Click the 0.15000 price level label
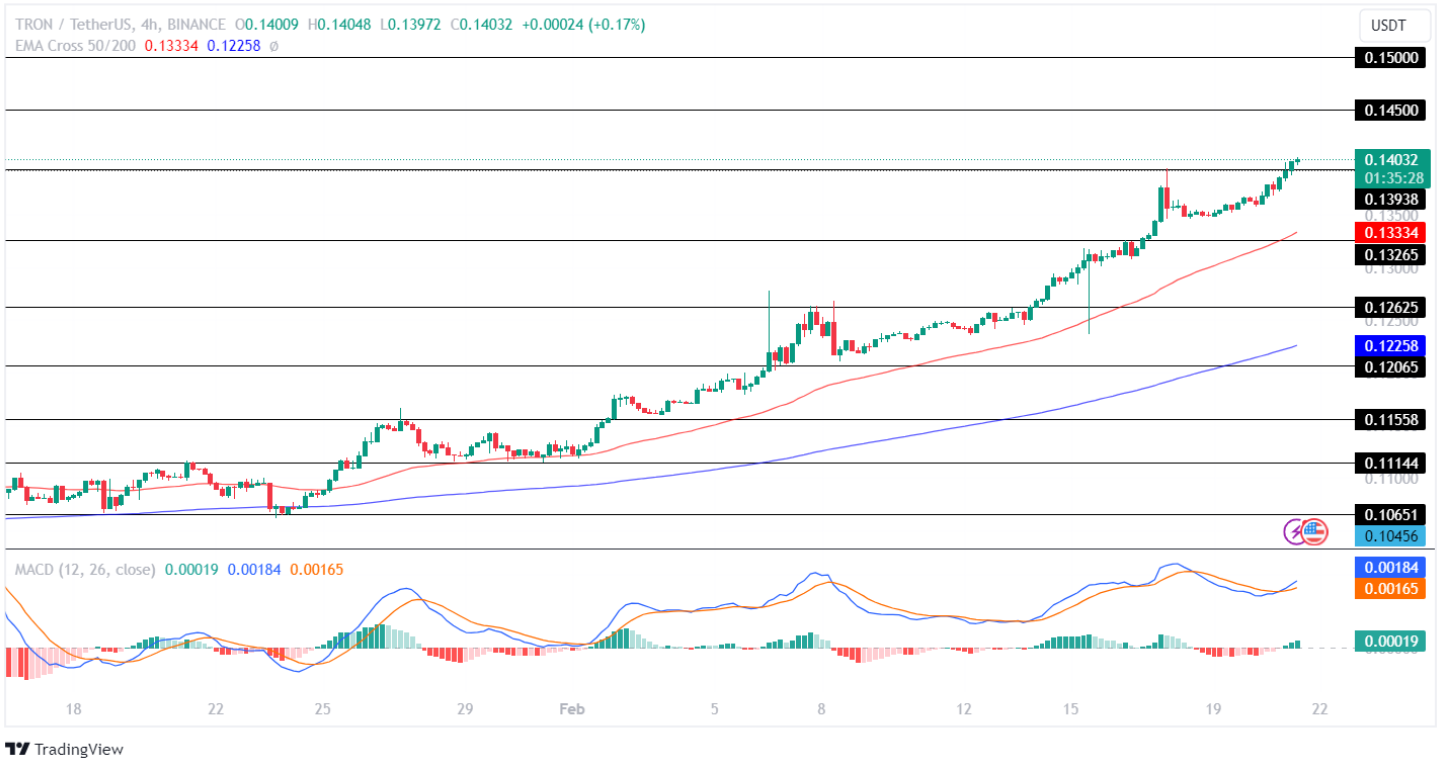 coord(1392,58)
